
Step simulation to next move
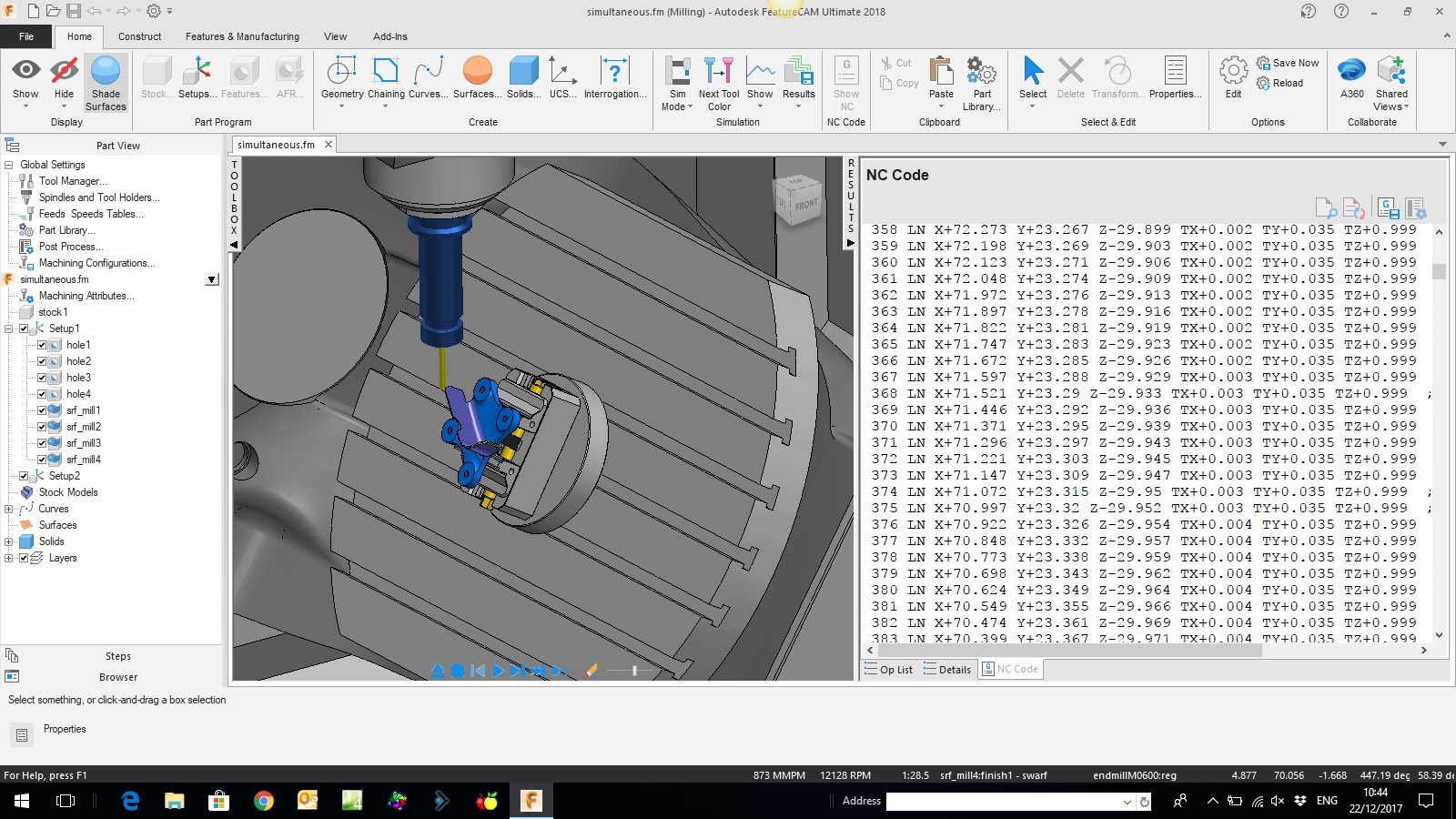(x=517, y=671)
